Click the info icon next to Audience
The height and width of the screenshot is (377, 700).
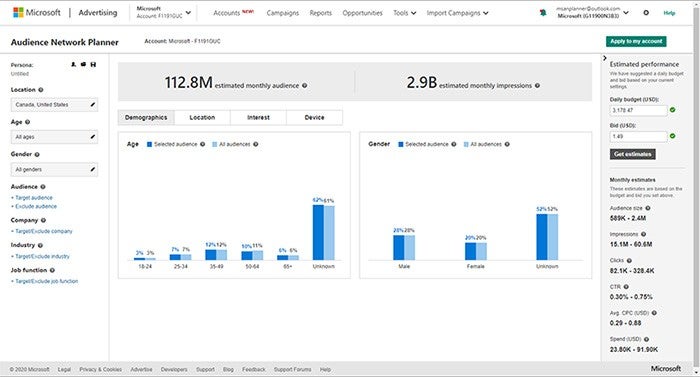43,187
